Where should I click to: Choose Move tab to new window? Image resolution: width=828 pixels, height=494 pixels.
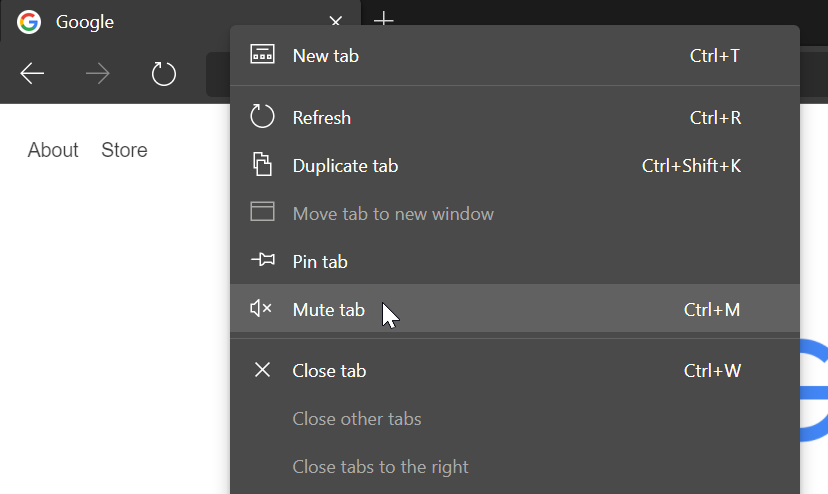(393, 214)
